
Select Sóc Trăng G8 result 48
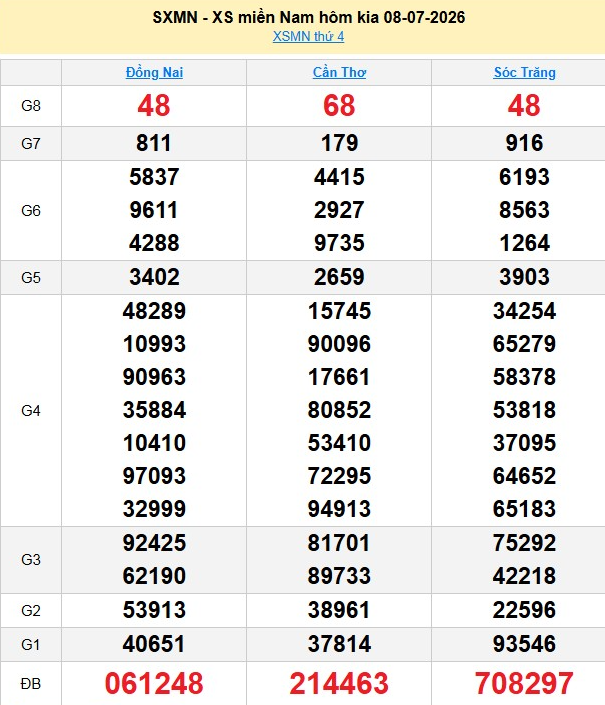click(x=524, y=106)
